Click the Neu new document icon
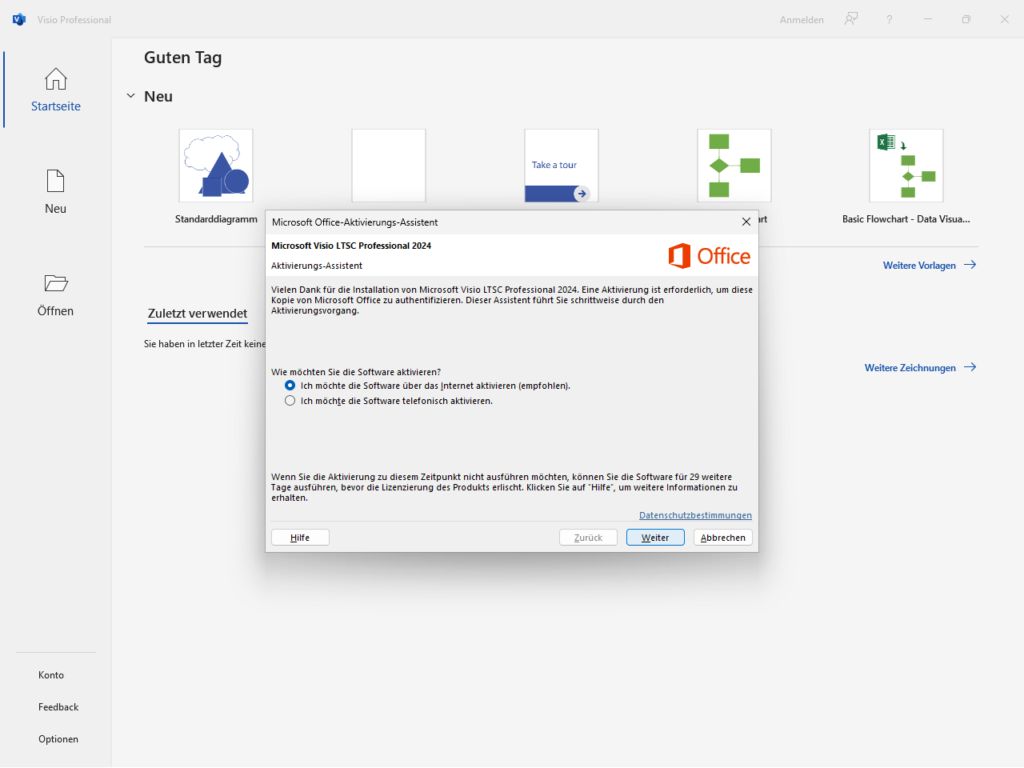 tap(56, 181)
